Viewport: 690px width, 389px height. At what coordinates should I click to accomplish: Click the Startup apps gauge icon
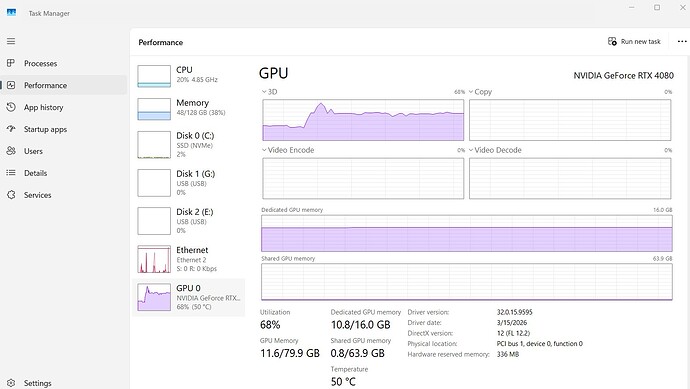11,129
